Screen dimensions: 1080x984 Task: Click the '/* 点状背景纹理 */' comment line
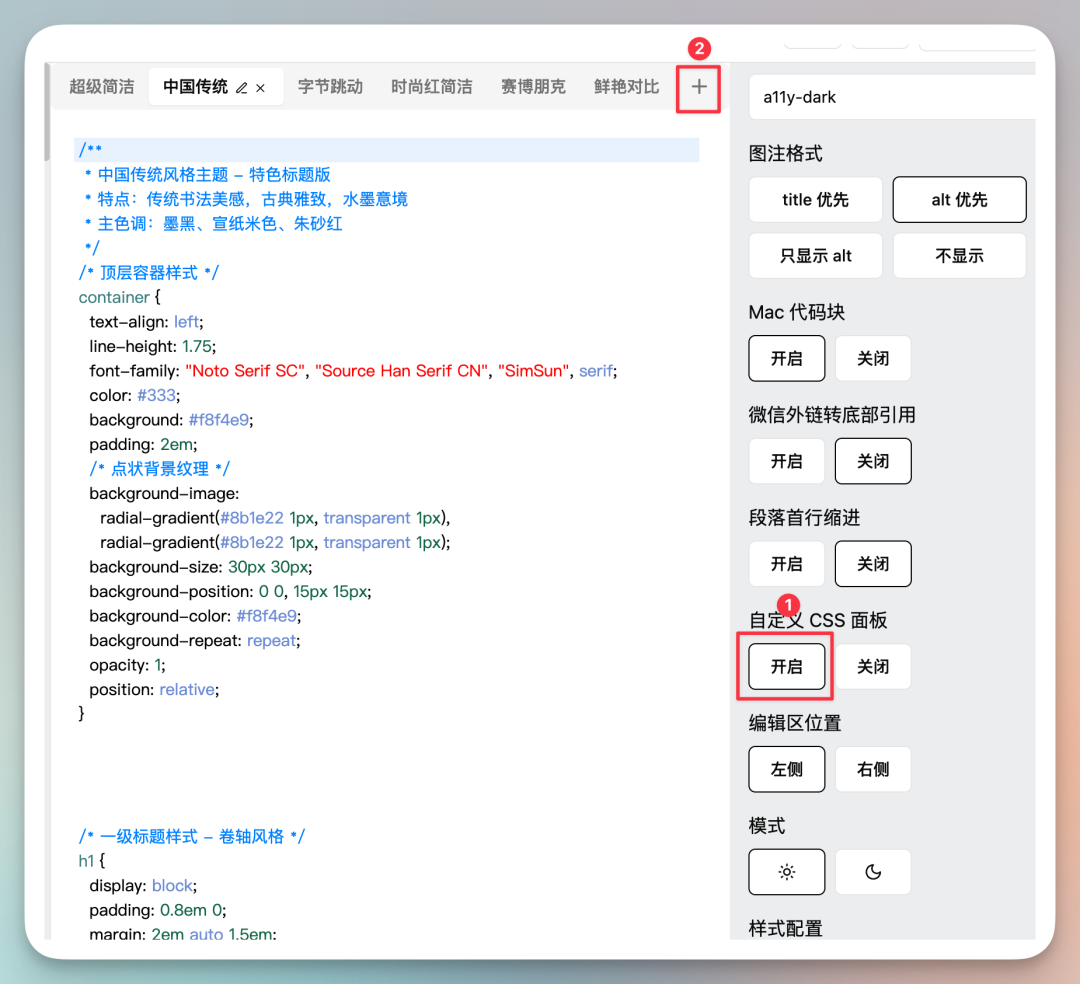(159, 469)
